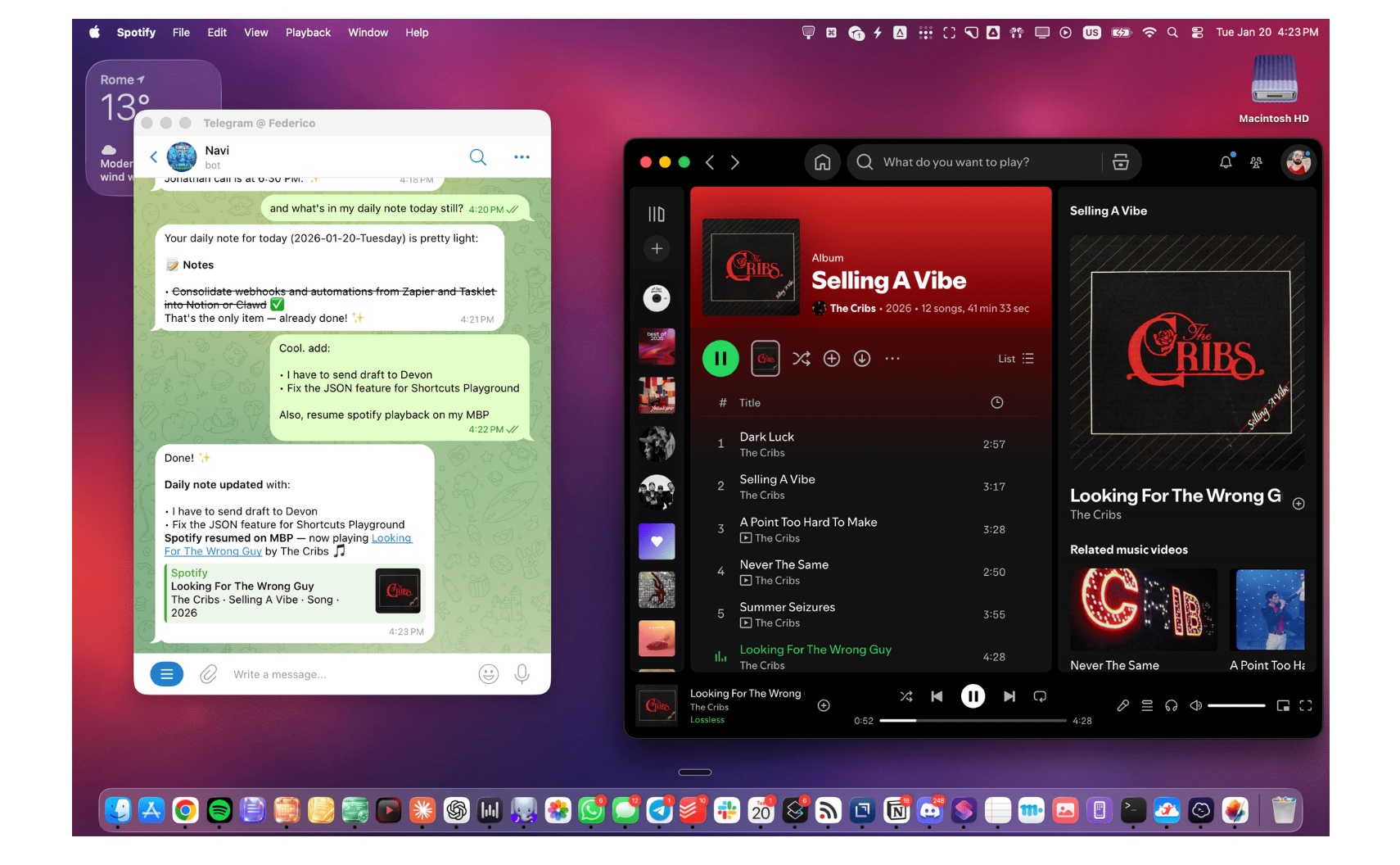This screenshot has width=1400, height=865.
Task: Open Wi-Fi menu bar status
Action: click(1149, 33)
